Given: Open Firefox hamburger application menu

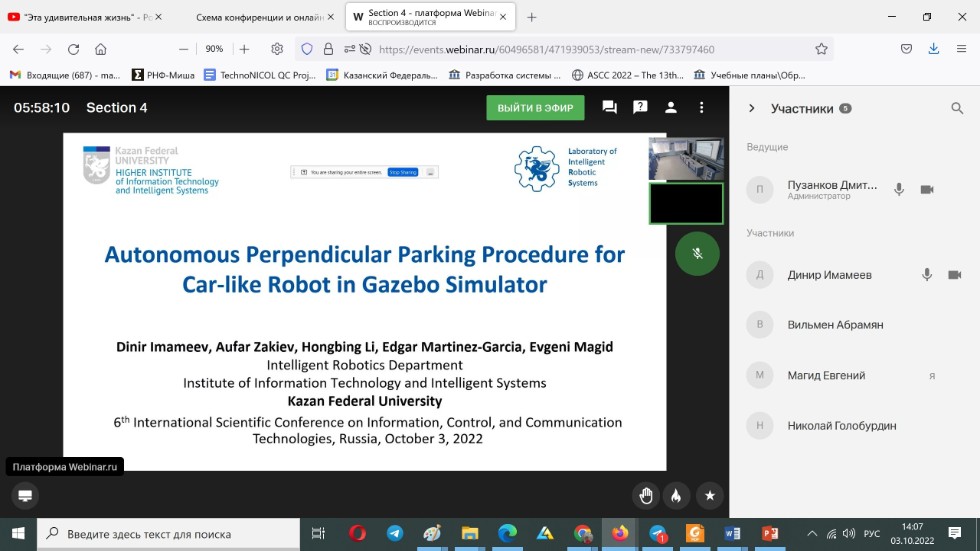Looking at the screenshot, I should (961, 49).
